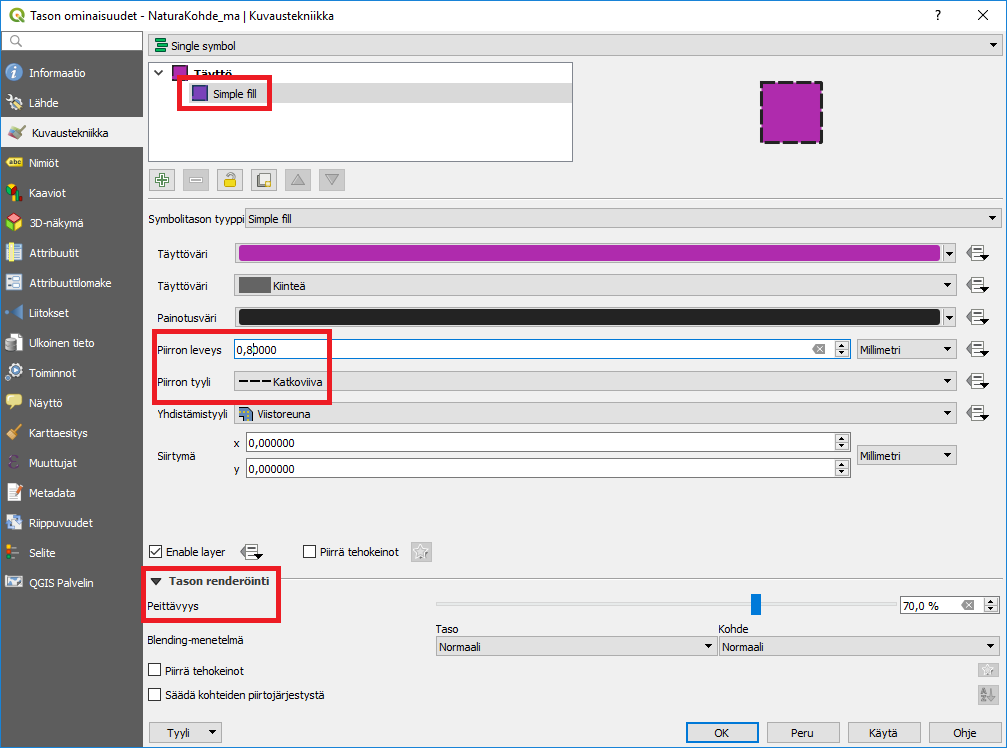This screenshot has width=1007, height=748.
Task: Select the Simple fill tree item
Action: pyautogui.click(x=234, y=93)
